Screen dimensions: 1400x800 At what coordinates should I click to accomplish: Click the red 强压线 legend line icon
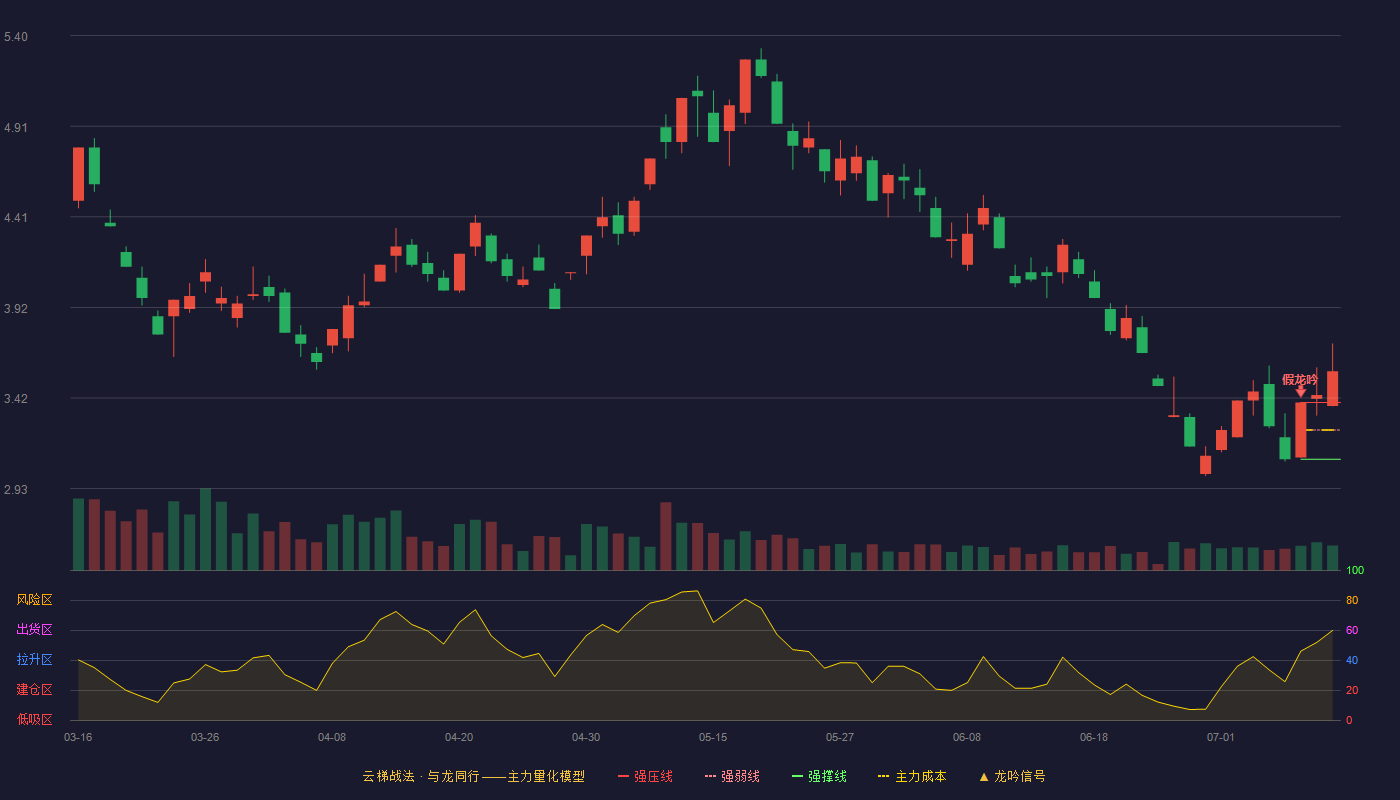click(x=623, y=776)
